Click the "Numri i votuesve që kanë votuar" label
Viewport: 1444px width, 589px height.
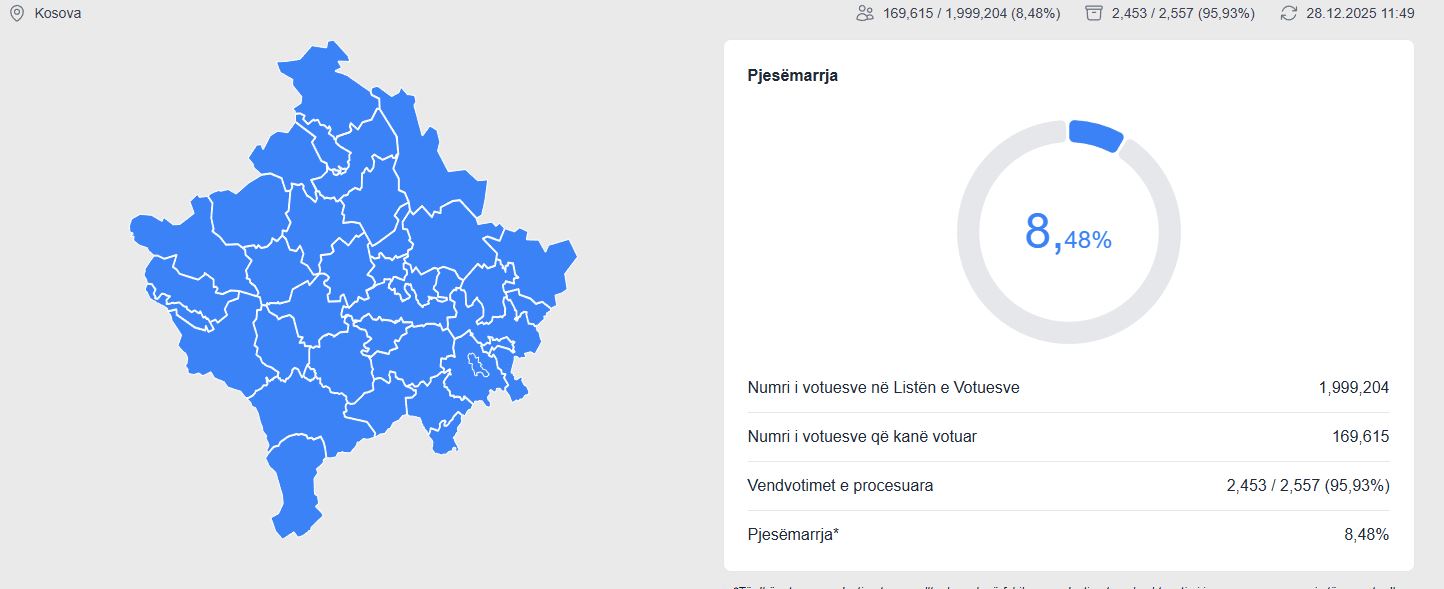[862, 437]
